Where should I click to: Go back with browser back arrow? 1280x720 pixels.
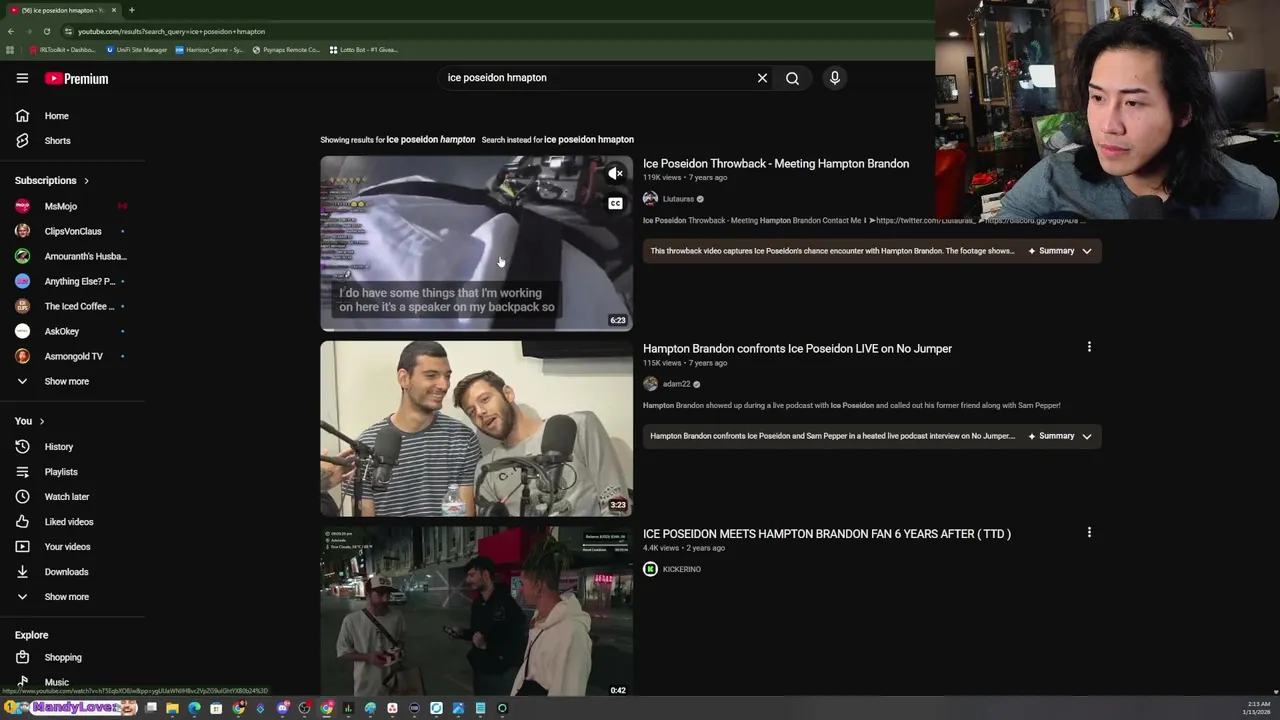11,31
